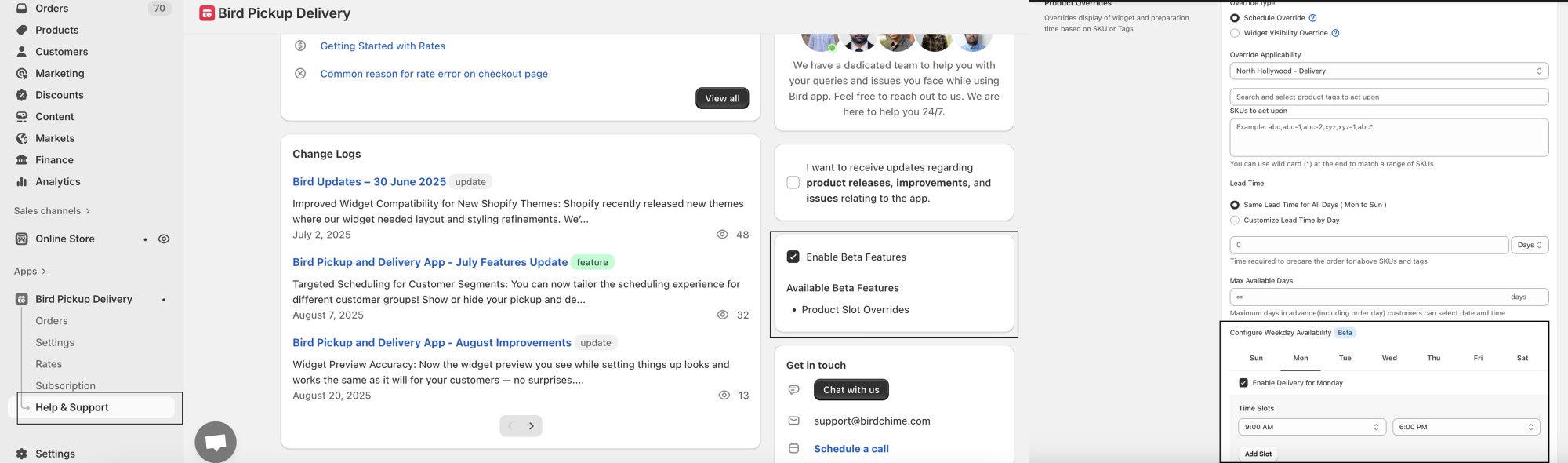Viewport: 1568px width, 463px height.
Task: Open the Schedule a call link
Action: [x=851, y=449]
